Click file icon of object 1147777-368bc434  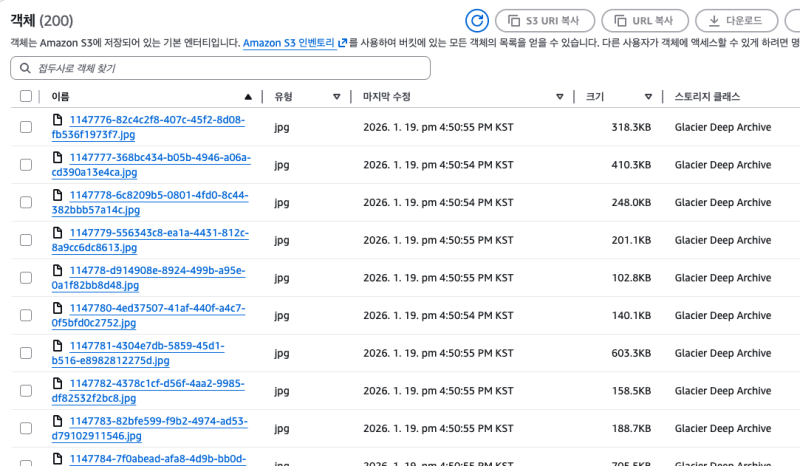pyautogui.click(x=58, y=157)
